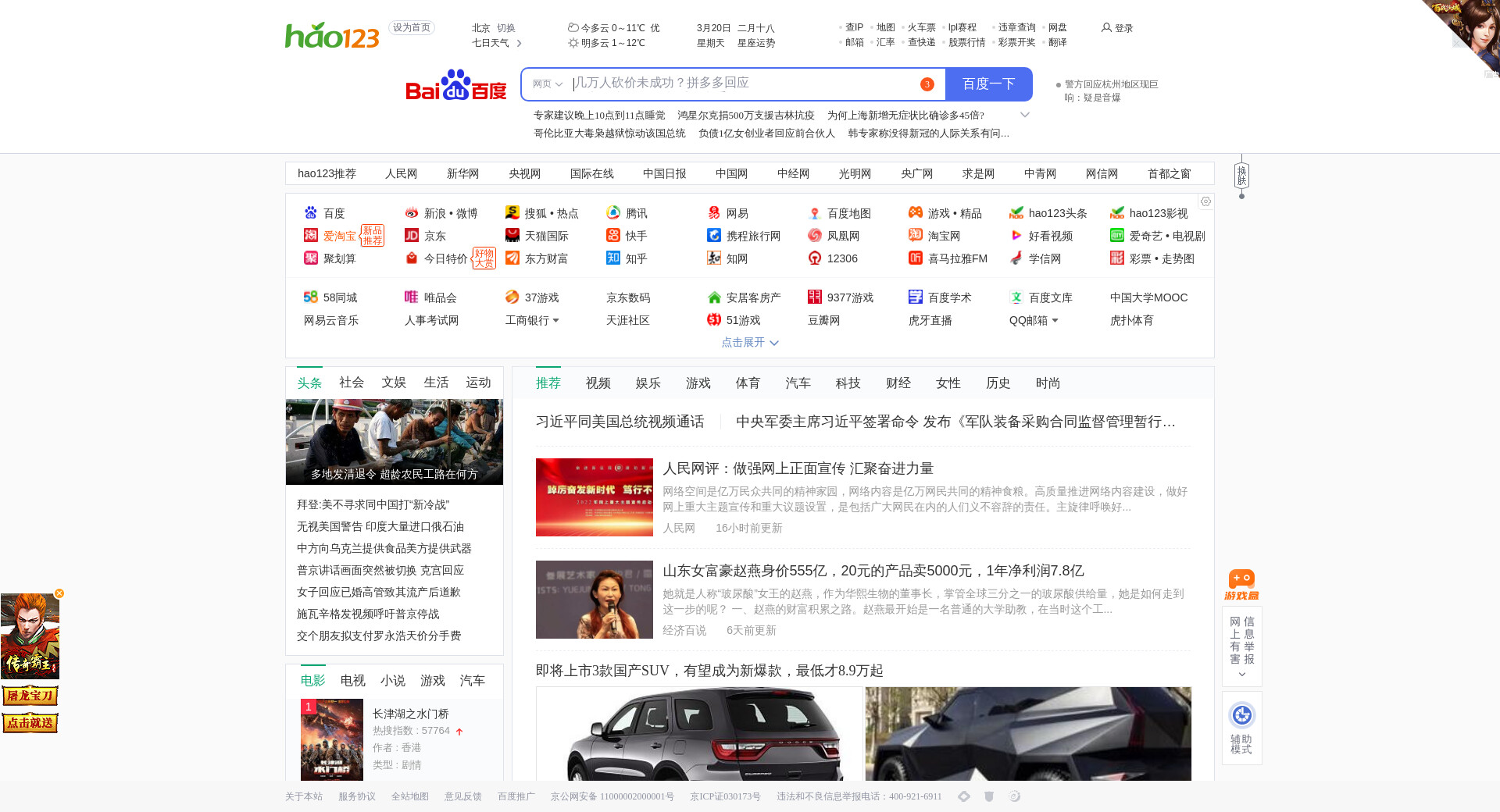Click the 12306 railway icon

pyautogui.click(x=815, y=258)
